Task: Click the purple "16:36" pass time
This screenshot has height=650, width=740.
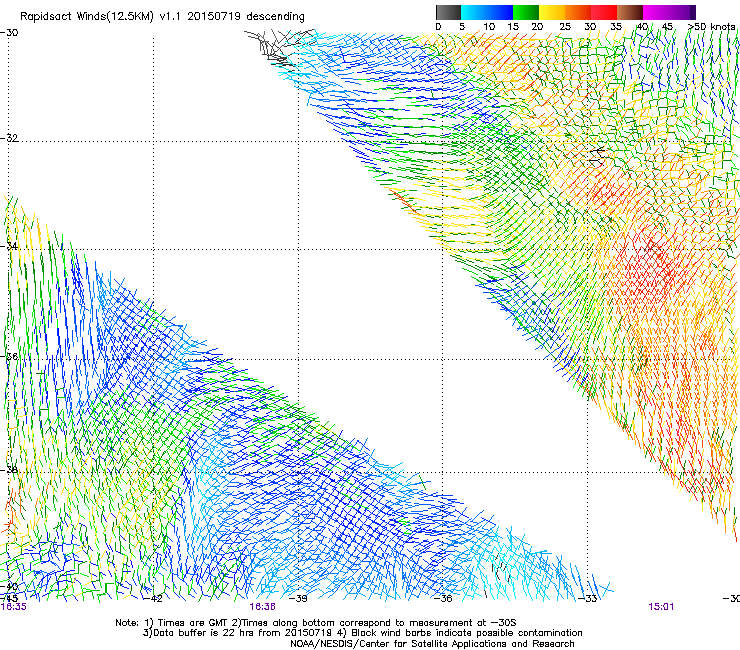Action: pyautogui.click(x=262, y=607)
